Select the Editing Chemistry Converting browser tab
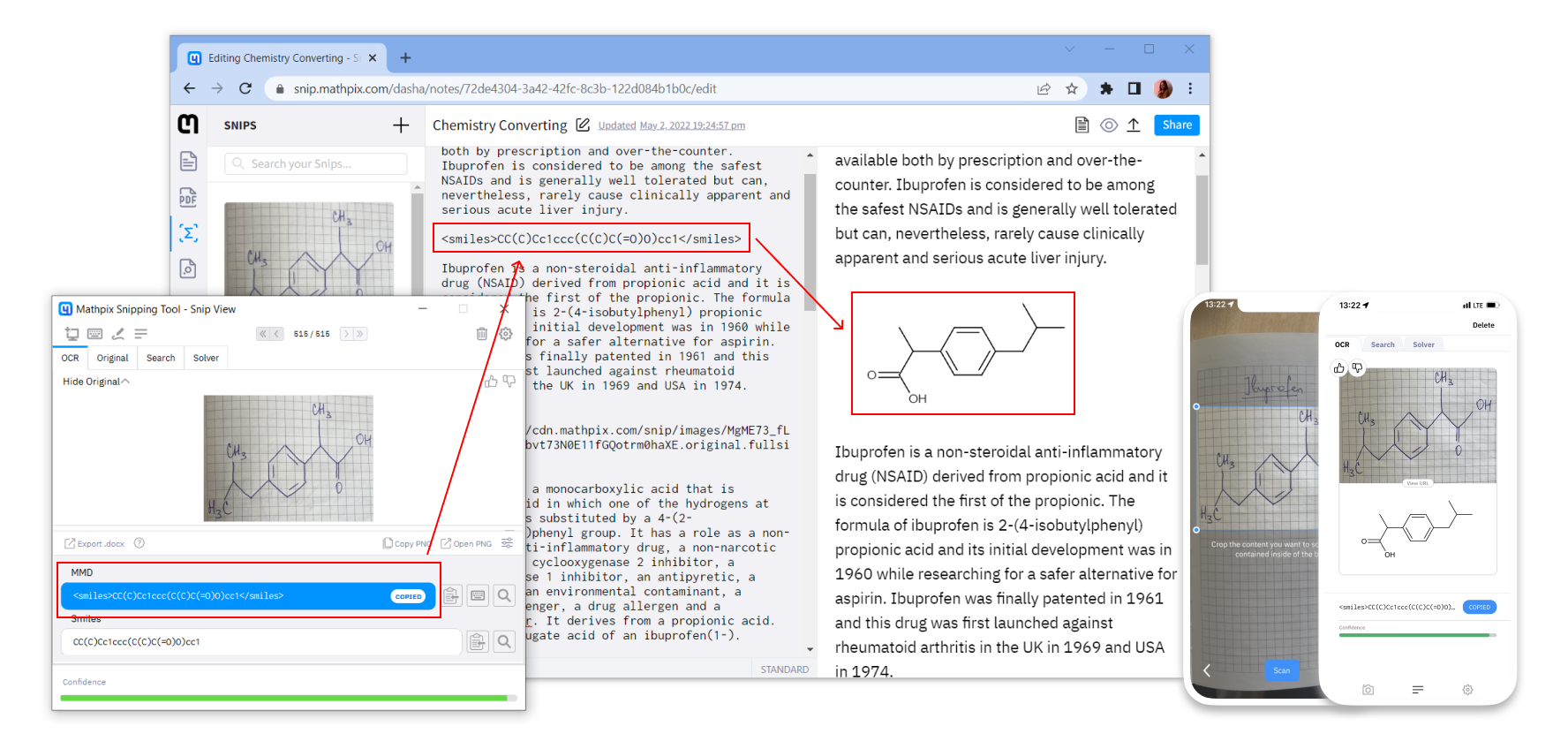This screenshot has width=1568, height=749. pos(283,58)
